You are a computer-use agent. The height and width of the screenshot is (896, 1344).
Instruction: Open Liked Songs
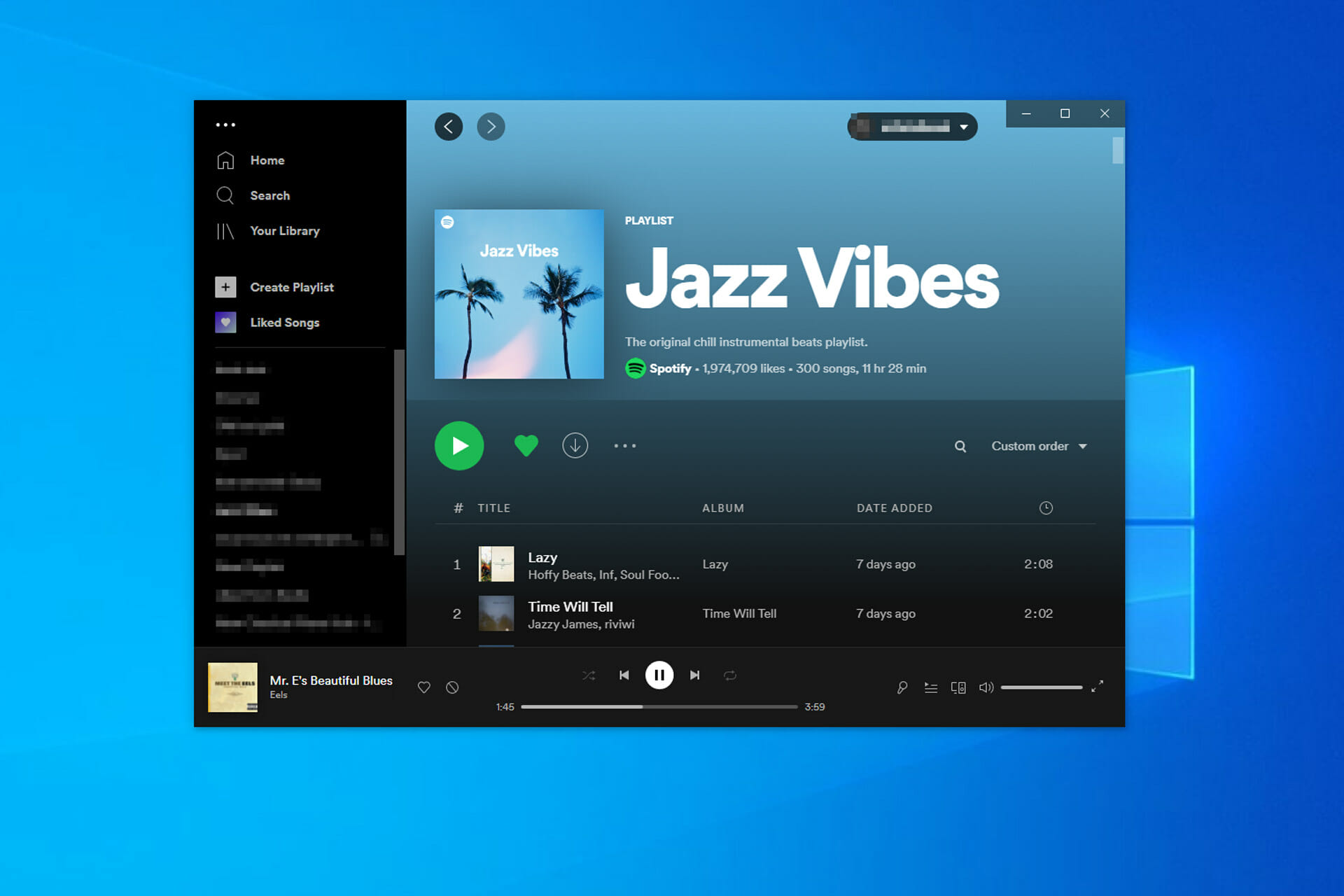[285, 322]
